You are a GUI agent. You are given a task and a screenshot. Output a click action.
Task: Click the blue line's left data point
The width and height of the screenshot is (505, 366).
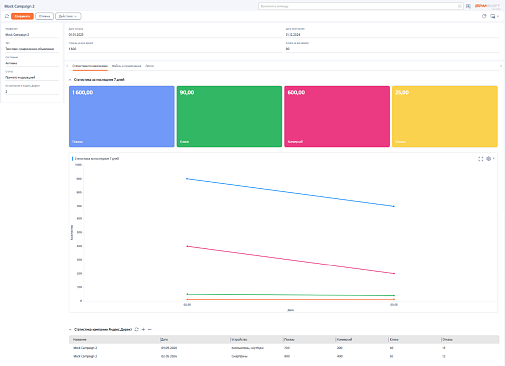coord(187,179)
